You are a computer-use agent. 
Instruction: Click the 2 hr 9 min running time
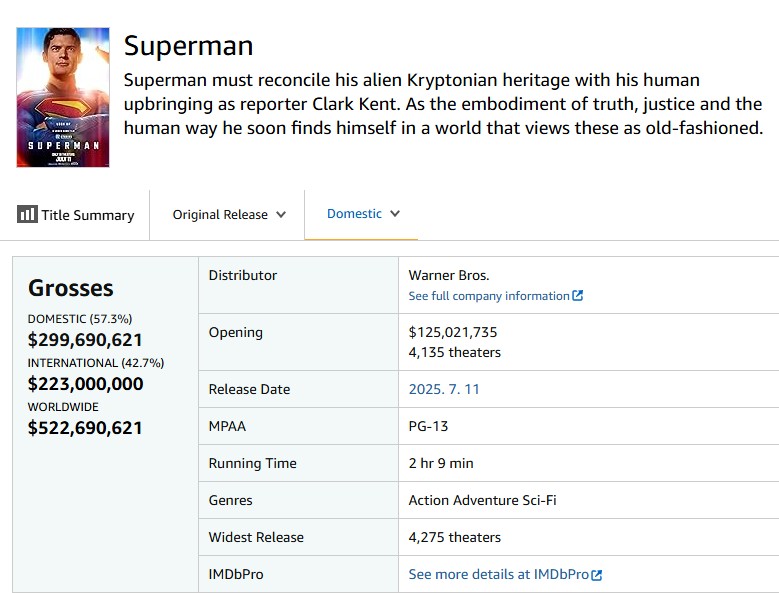point(441,463)
